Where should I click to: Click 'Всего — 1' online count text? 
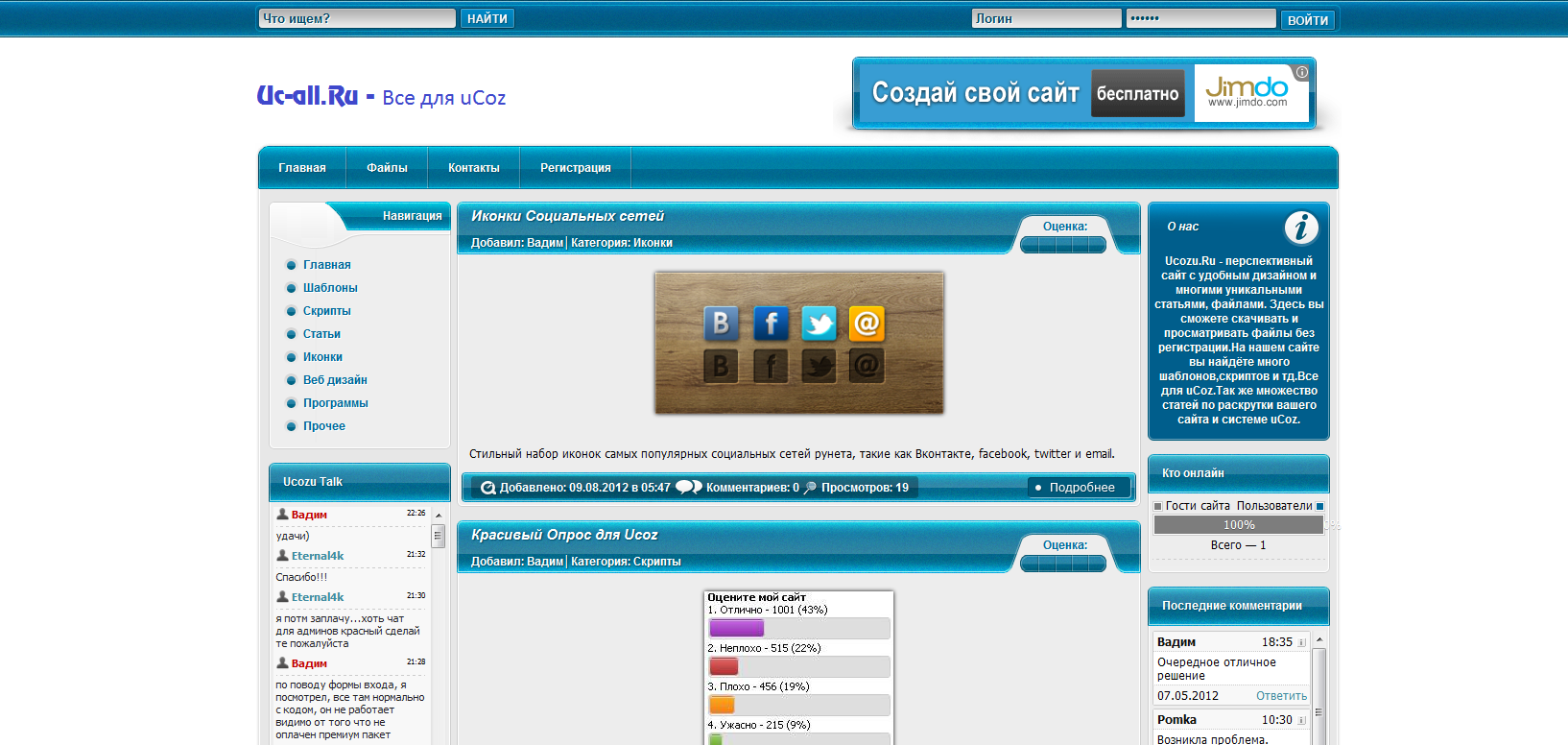pos(1239,545)
